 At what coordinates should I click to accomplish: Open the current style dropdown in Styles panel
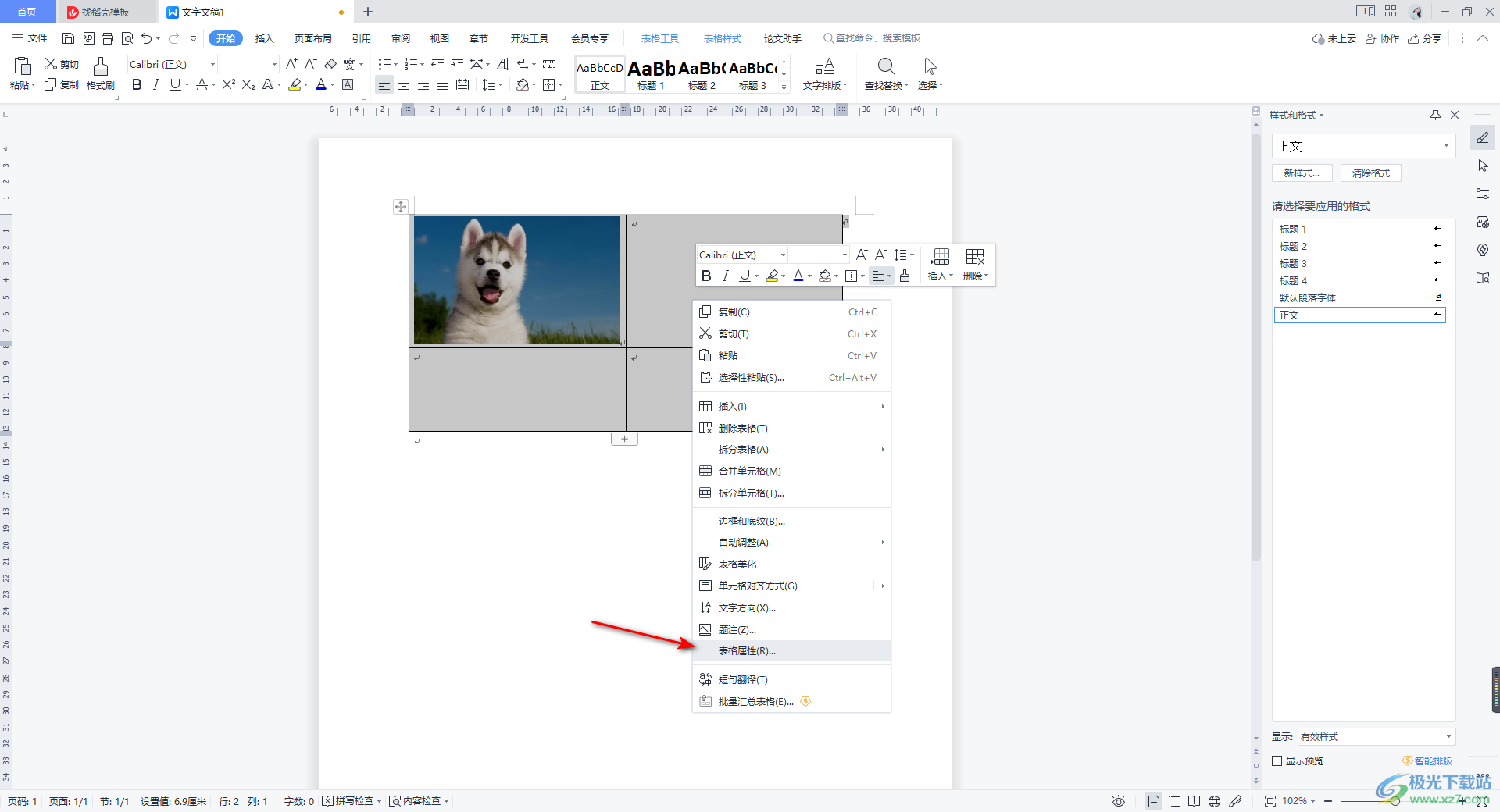[x=1446, y=146]
